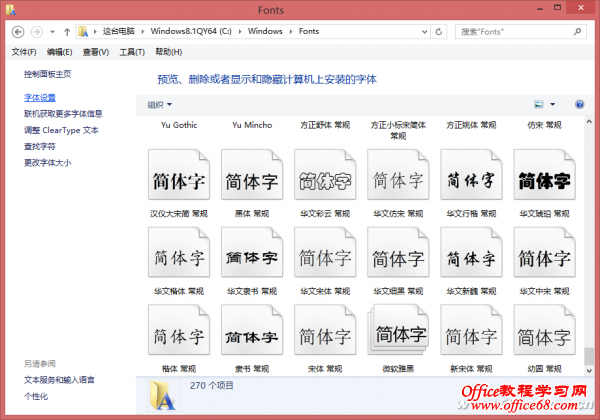Click the scroll up arrow
The width and height of the screenshot is (600, 420).
click(589, 122)
